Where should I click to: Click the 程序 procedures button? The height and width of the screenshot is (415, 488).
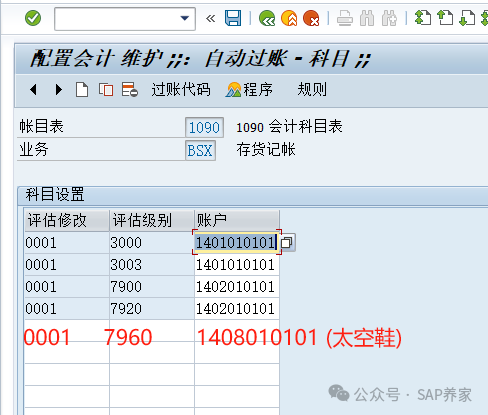pos(249,90)
